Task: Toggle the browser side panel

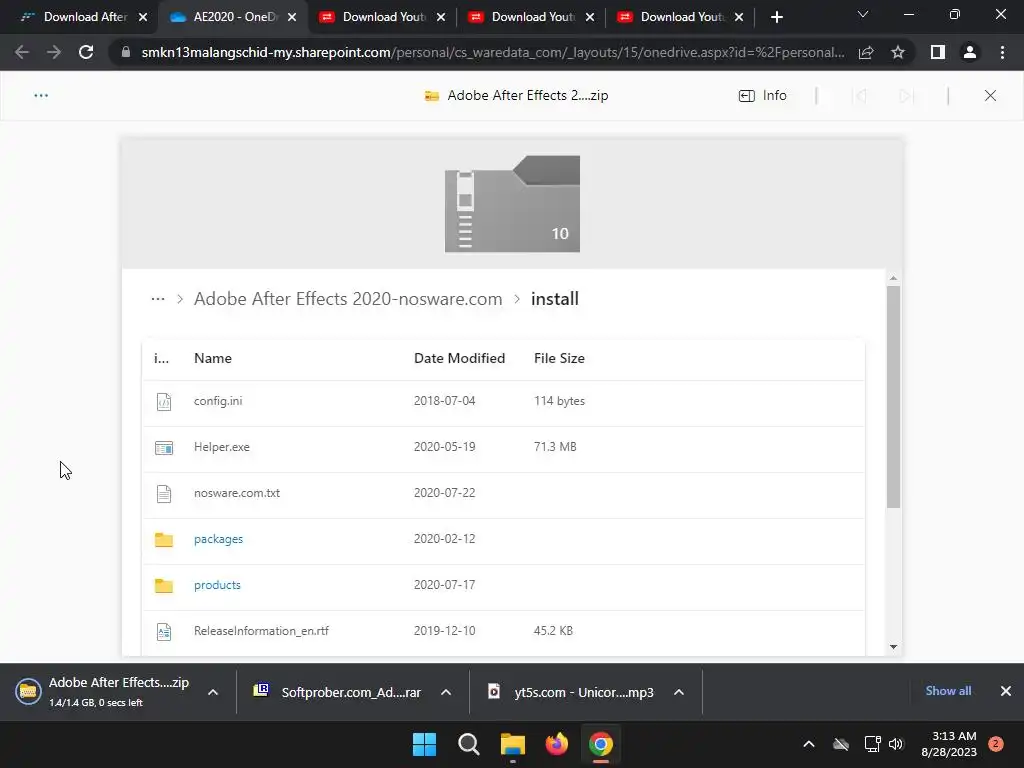Action: tap(938, 52)
